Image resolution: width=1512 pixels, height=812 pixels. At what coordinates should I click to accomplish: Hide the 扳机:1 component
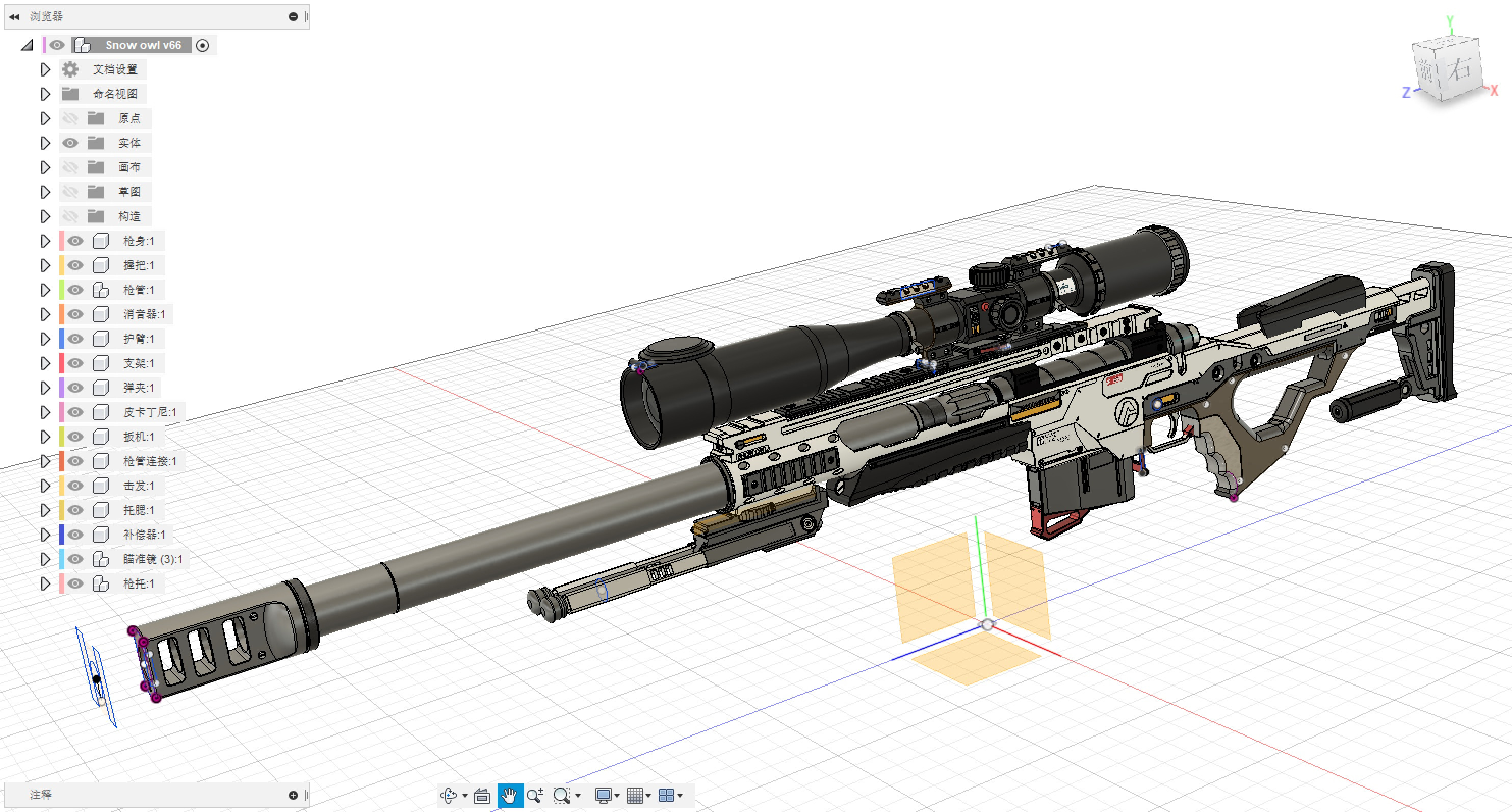pos(75,437)
